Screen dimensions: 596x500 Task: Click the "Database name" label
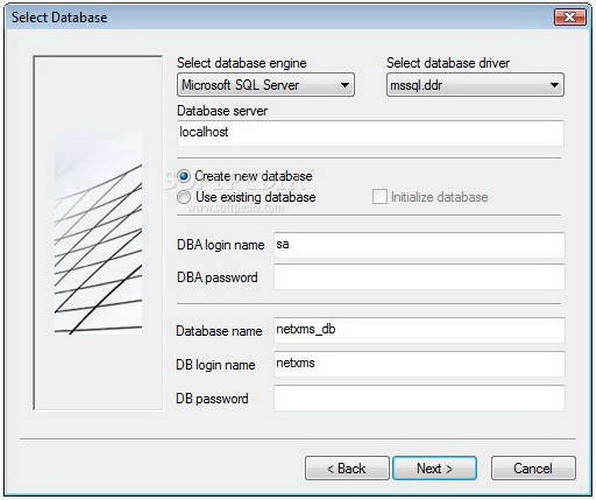tap(219, 331)
